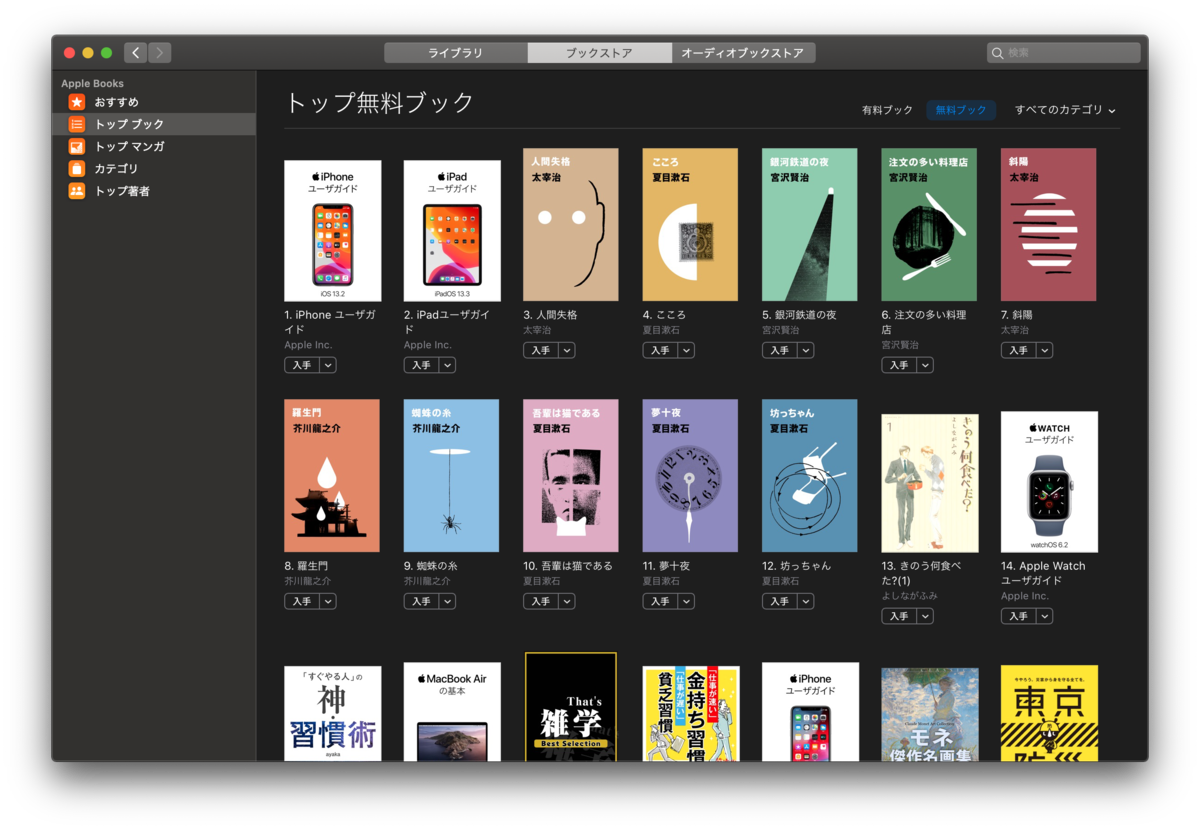Click the カテゴリ sidebar icon

[x=77, y=169]
